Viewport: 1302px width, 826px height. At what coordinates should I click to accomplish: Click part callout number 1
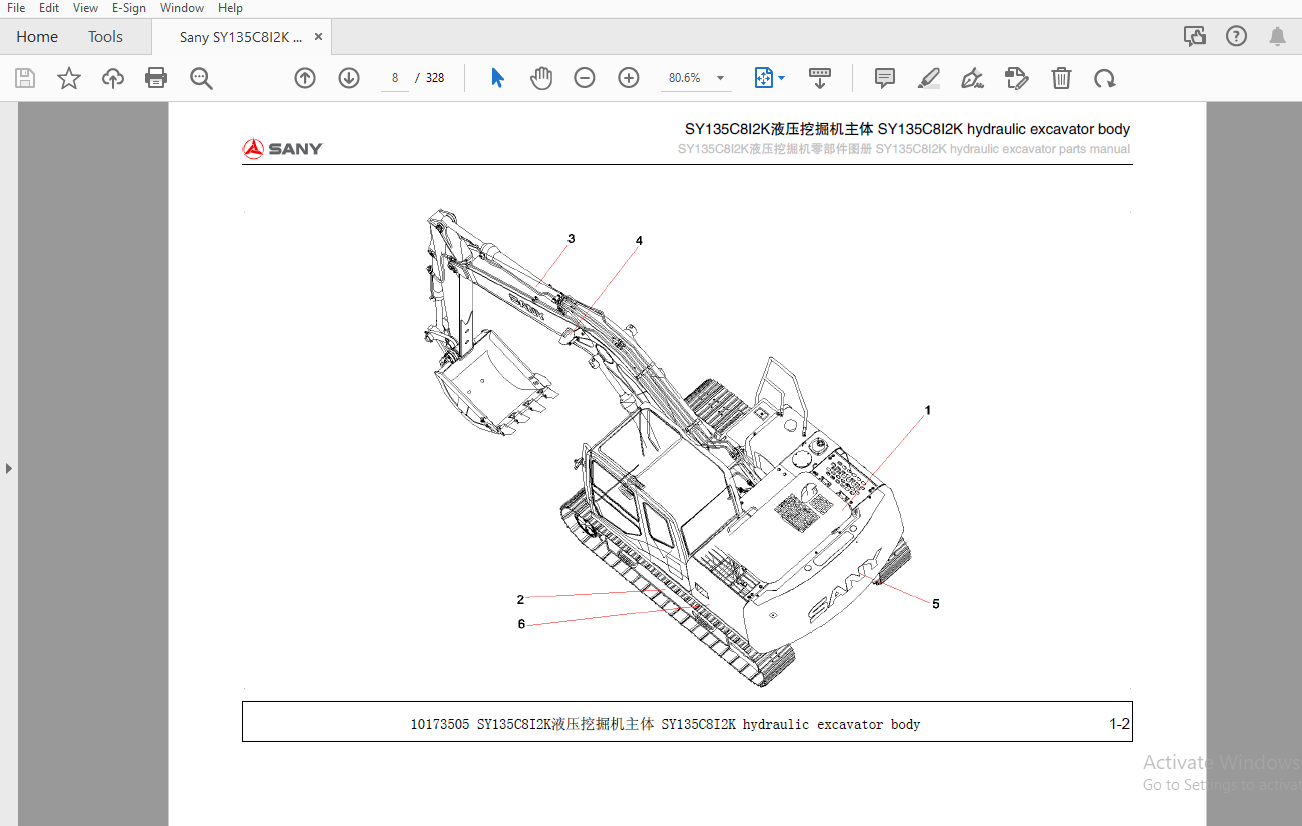pos(927,410)
